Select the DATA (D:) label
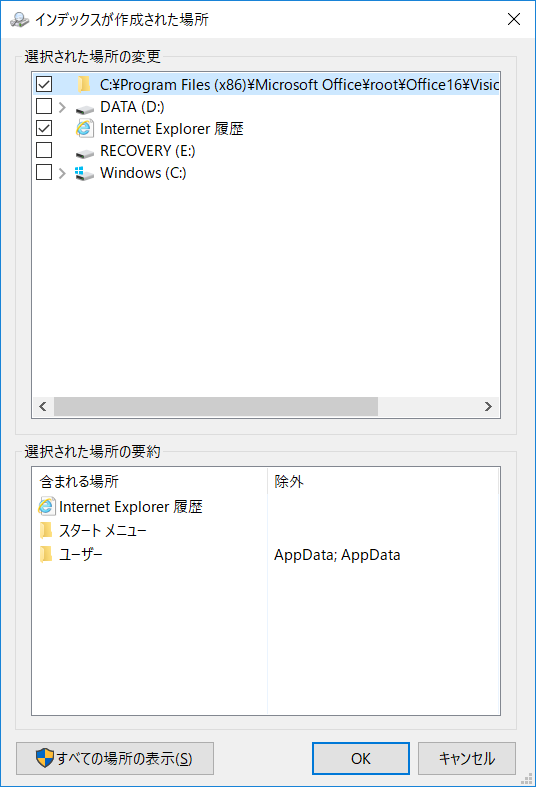536x787 pixels. [x=132, y=106]
